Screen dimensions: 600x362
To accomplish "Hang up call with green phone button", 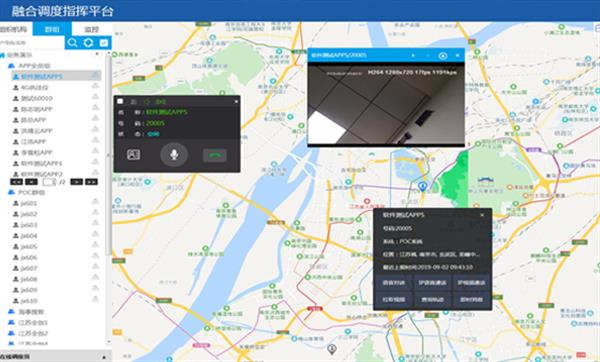I will 215,155.
